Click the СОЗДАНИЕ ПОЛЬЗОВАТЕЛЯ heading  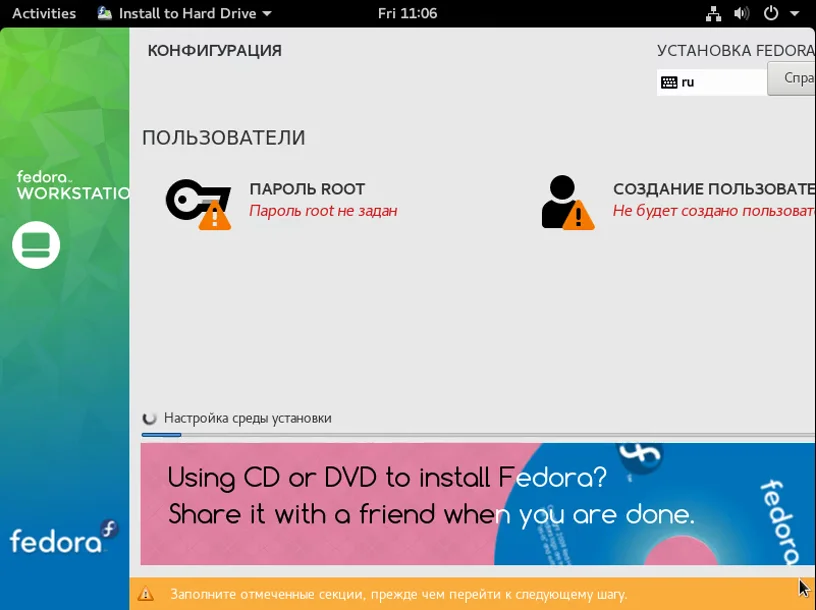[714, 189]
